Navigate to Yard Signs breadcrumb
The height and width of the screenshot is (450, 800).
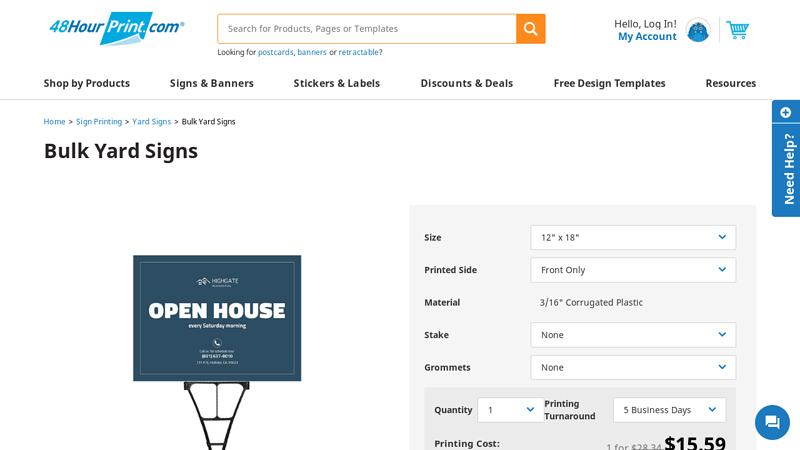point(151,122)
